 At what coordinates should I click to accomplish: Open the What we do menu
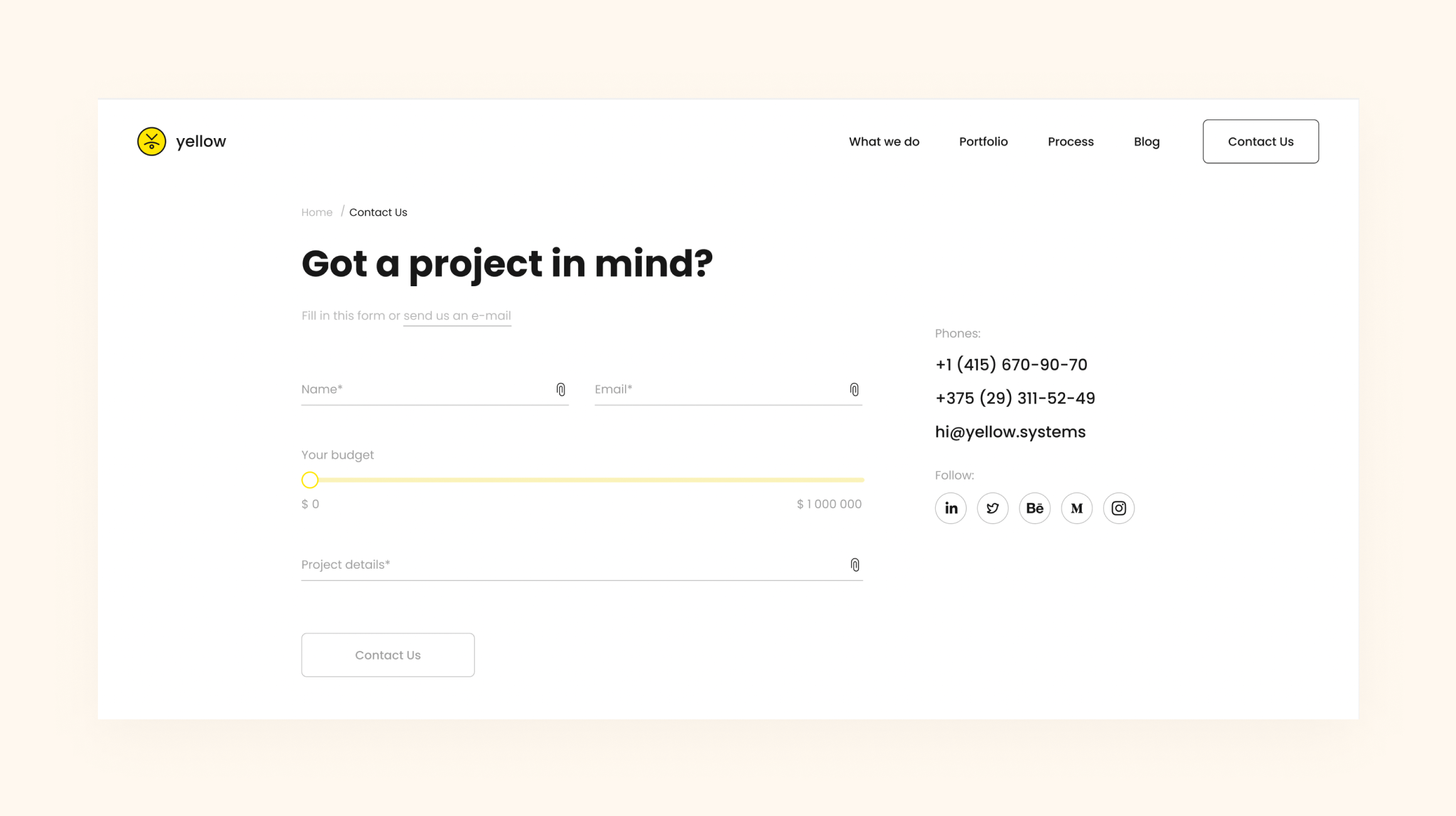point(884,142)
